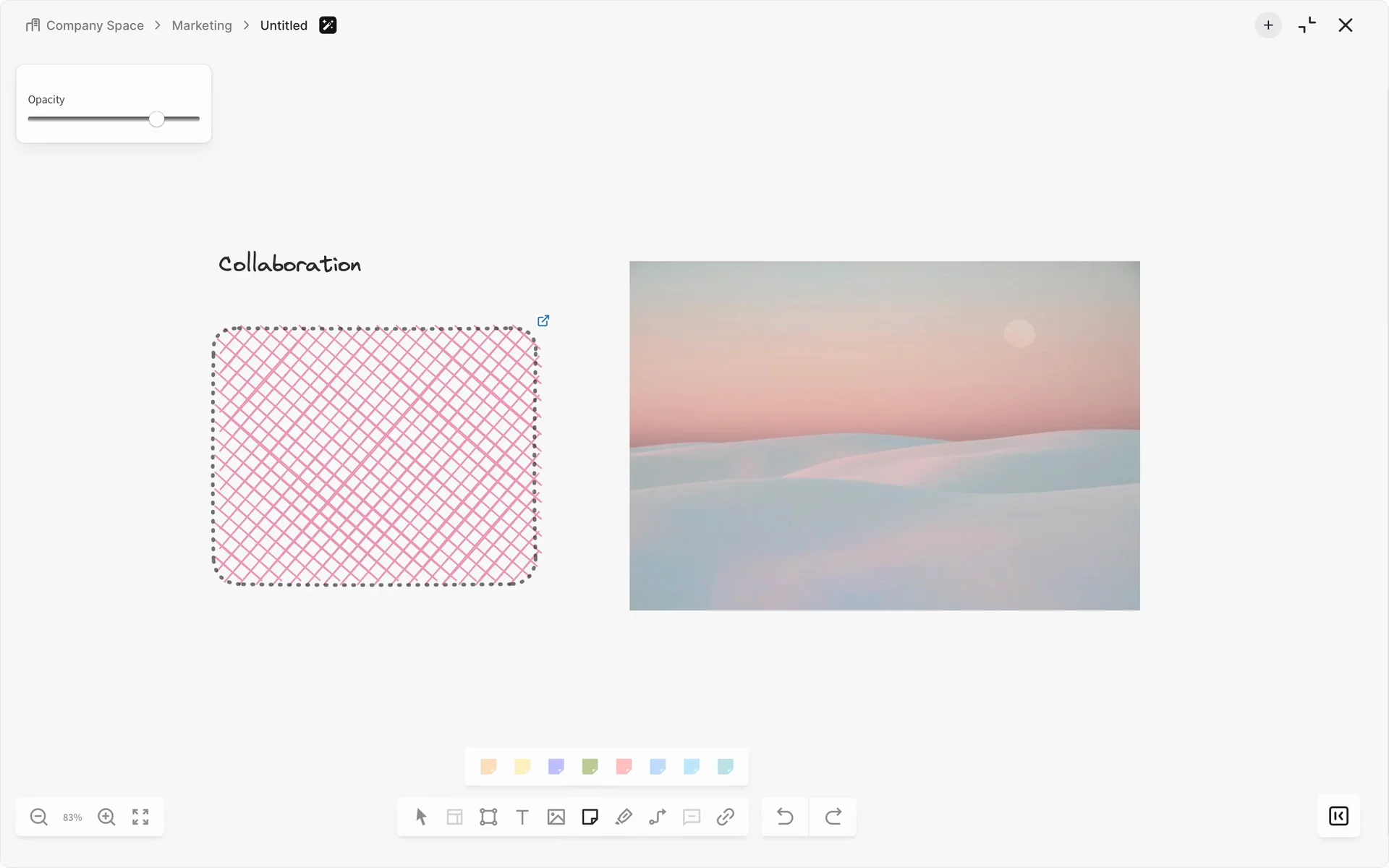
Task: Activate the pencil drawing tool
Action: (x=624, y=817)
